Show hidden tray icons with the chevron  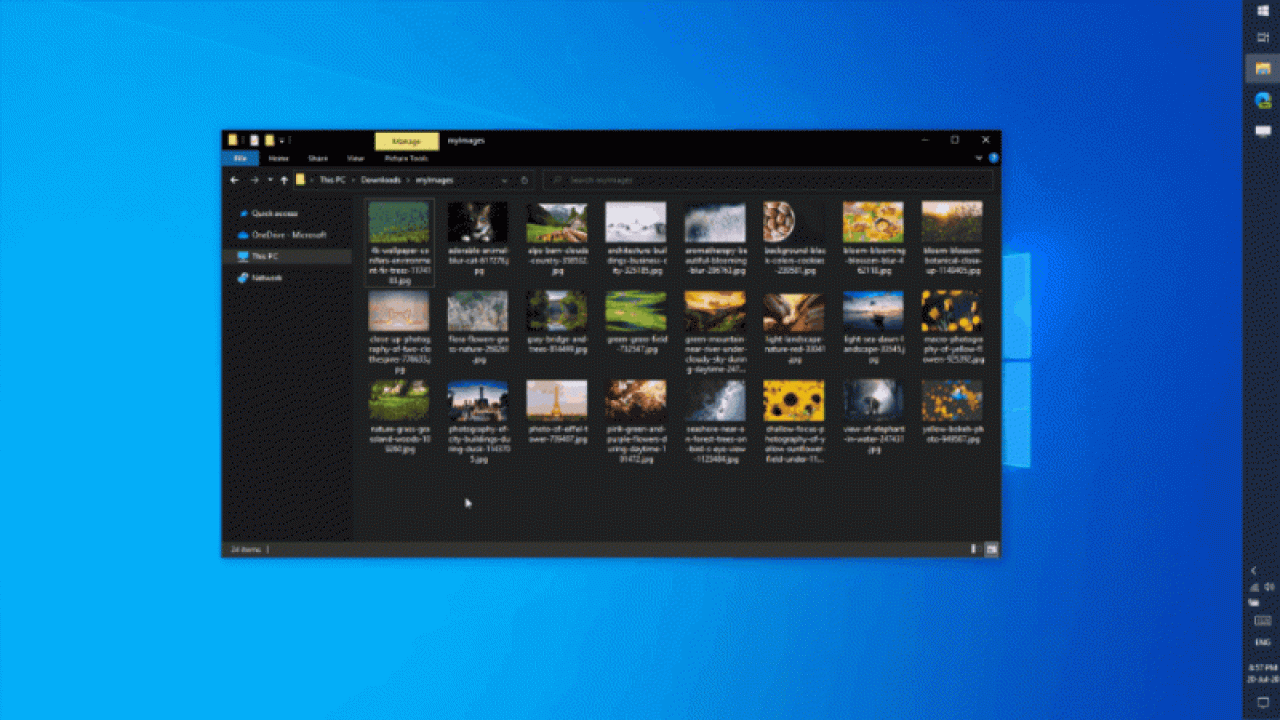click(1254, 571)
